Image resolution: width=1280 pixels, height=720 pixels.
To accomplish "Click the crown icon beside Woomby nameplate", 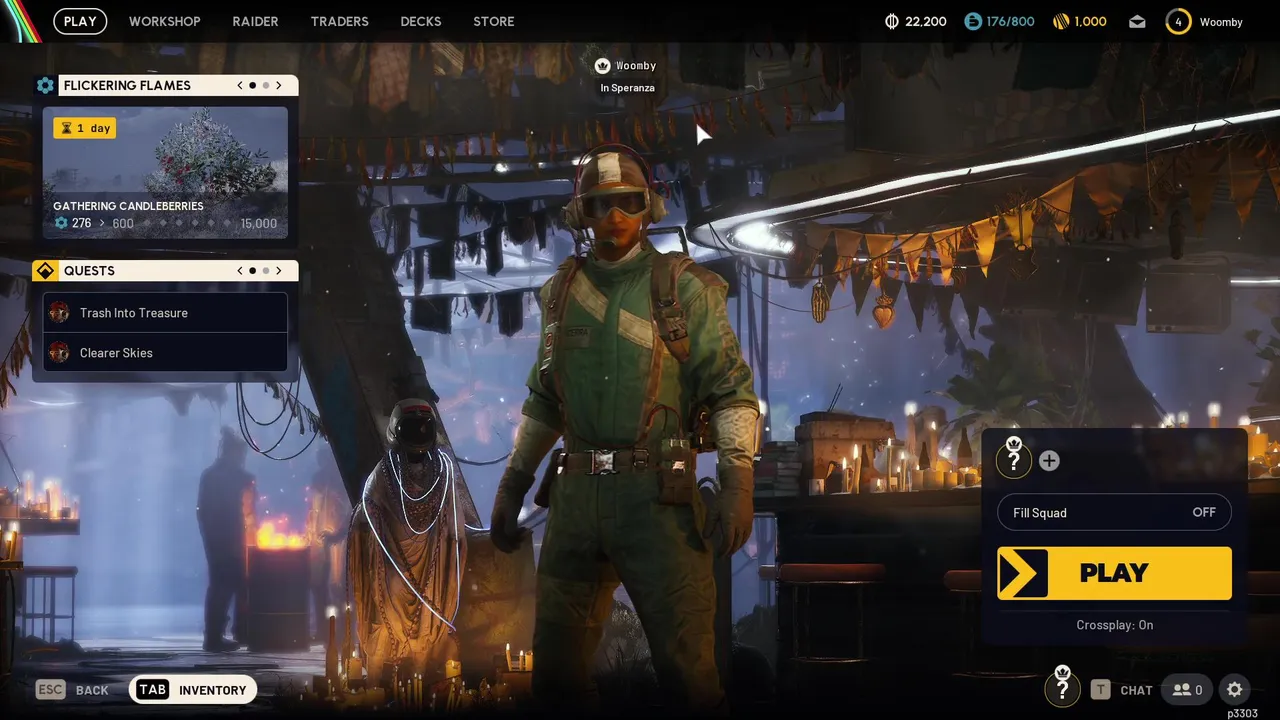I will point(602,66).
